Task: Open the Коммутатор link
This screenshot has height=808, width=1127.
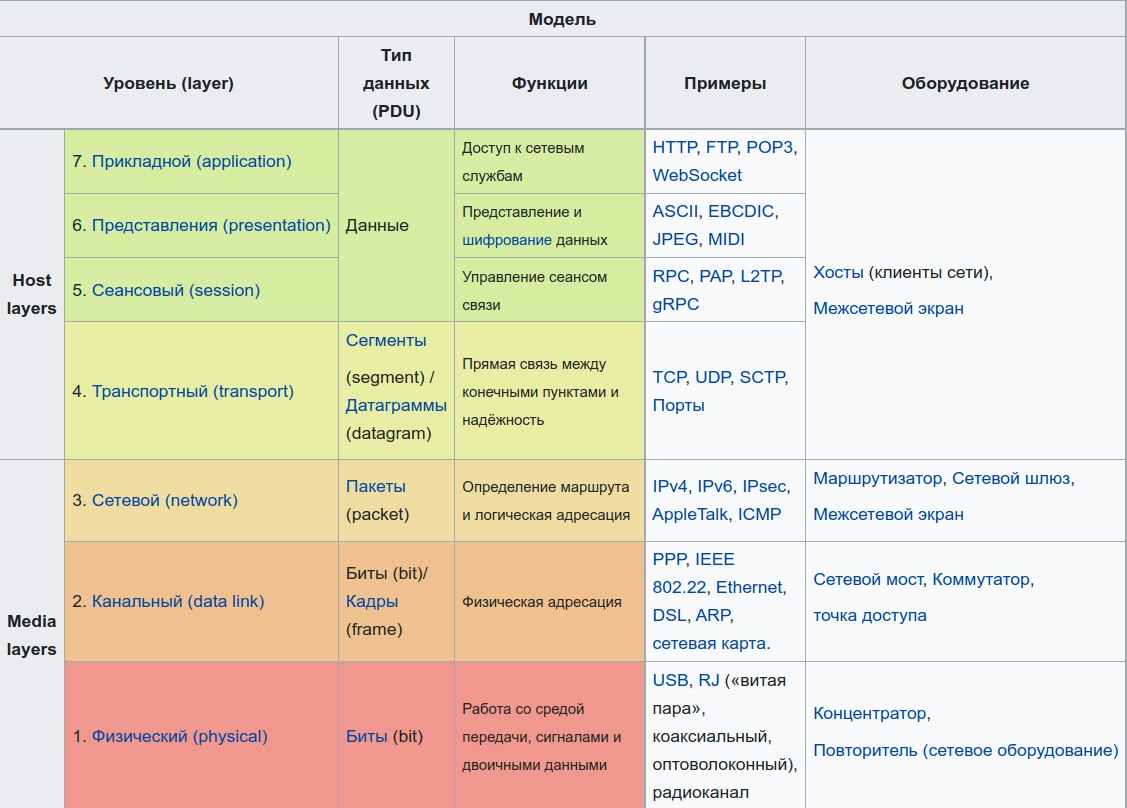Action: click(x=982, y=579)
